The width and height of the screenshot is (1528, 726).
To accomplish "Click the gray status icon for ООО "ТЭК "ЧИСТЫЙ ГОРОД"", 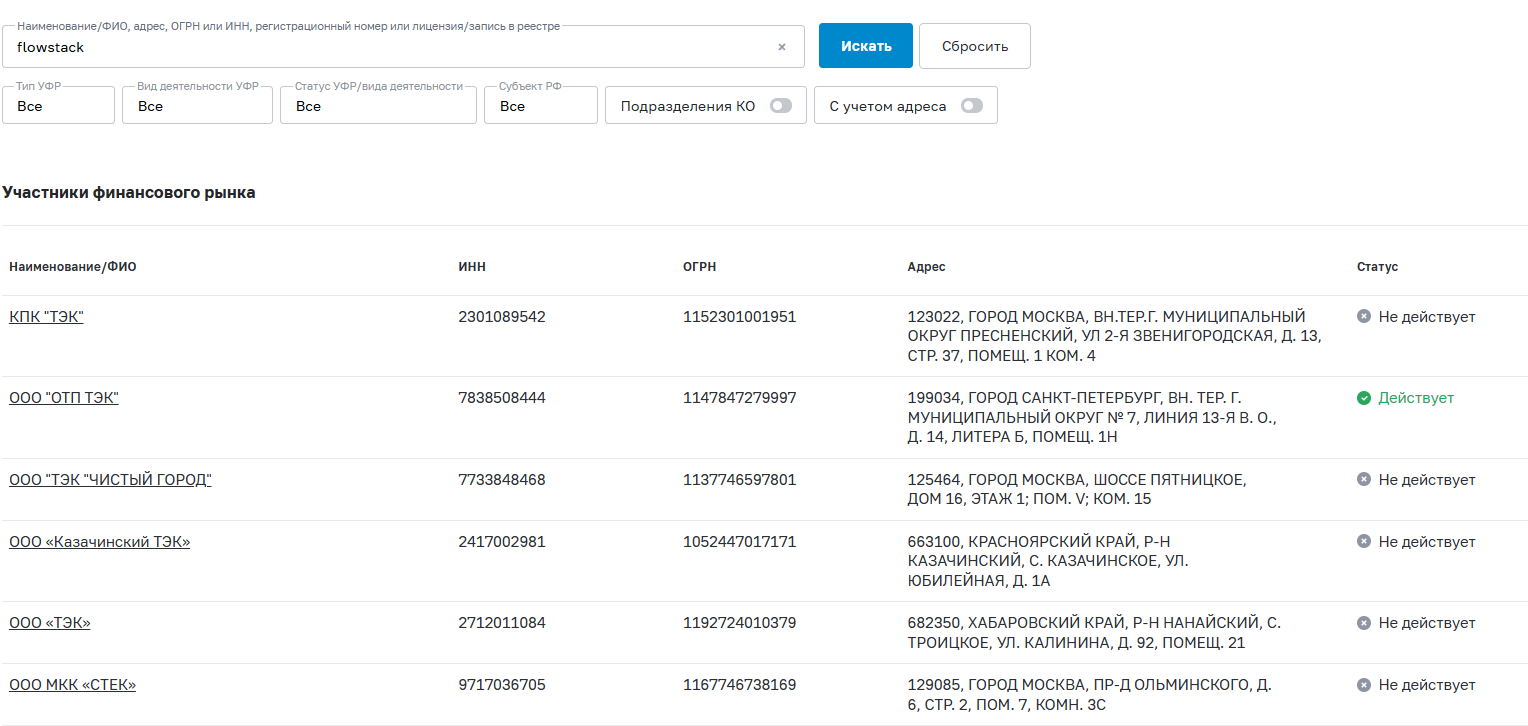I will [1363, 480].
